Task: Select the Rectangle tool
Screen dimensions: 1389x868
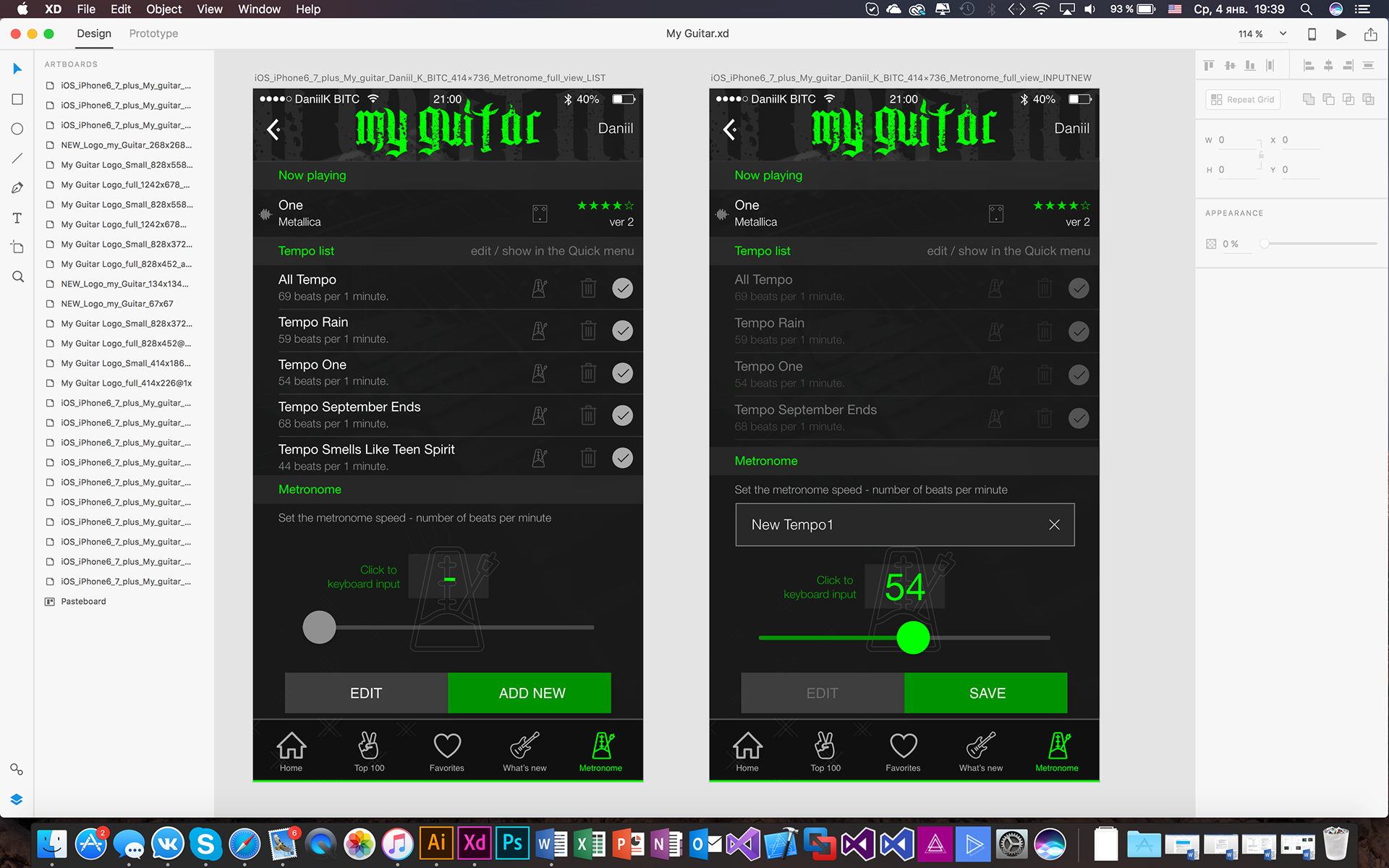Action: coord(17,99)
